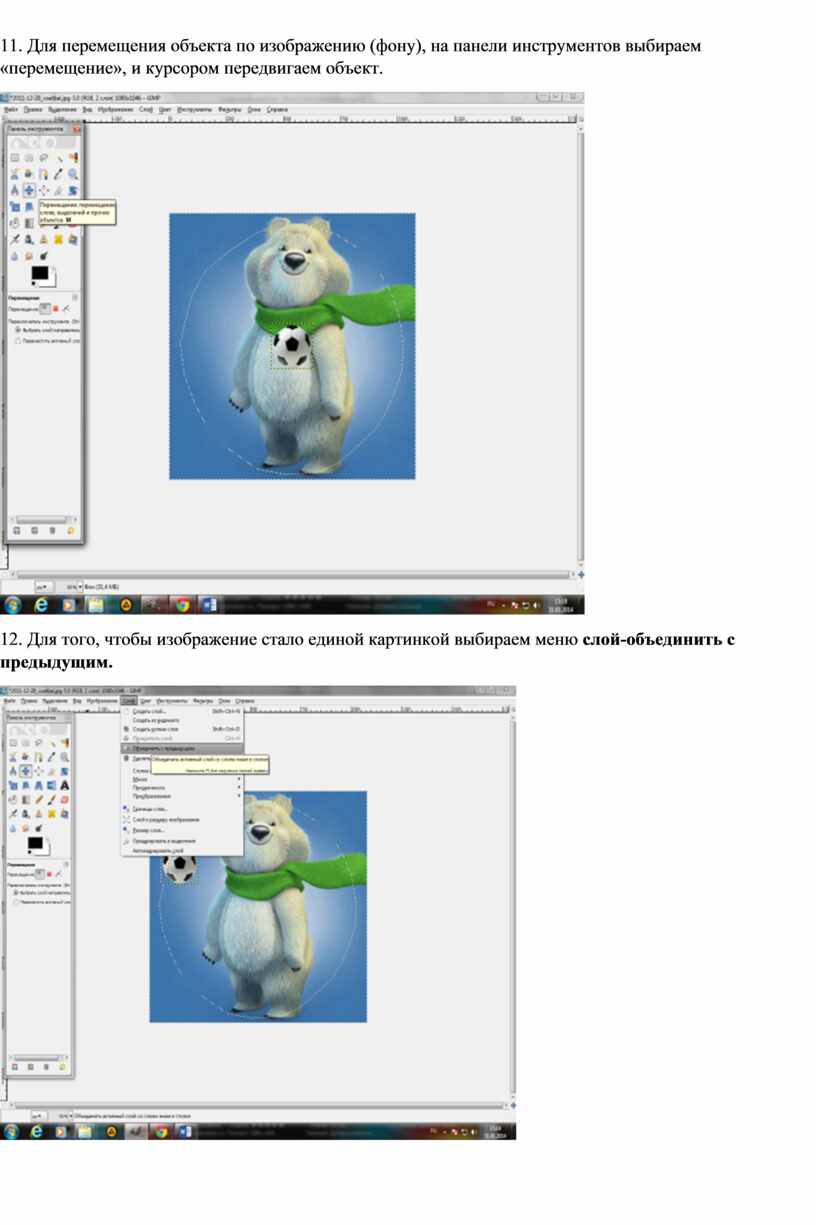Viewport: 816px width, 1225px height.
Task: Choose Blend gradient tool in step 12 toolbox
Action: [x=26, y=800]
